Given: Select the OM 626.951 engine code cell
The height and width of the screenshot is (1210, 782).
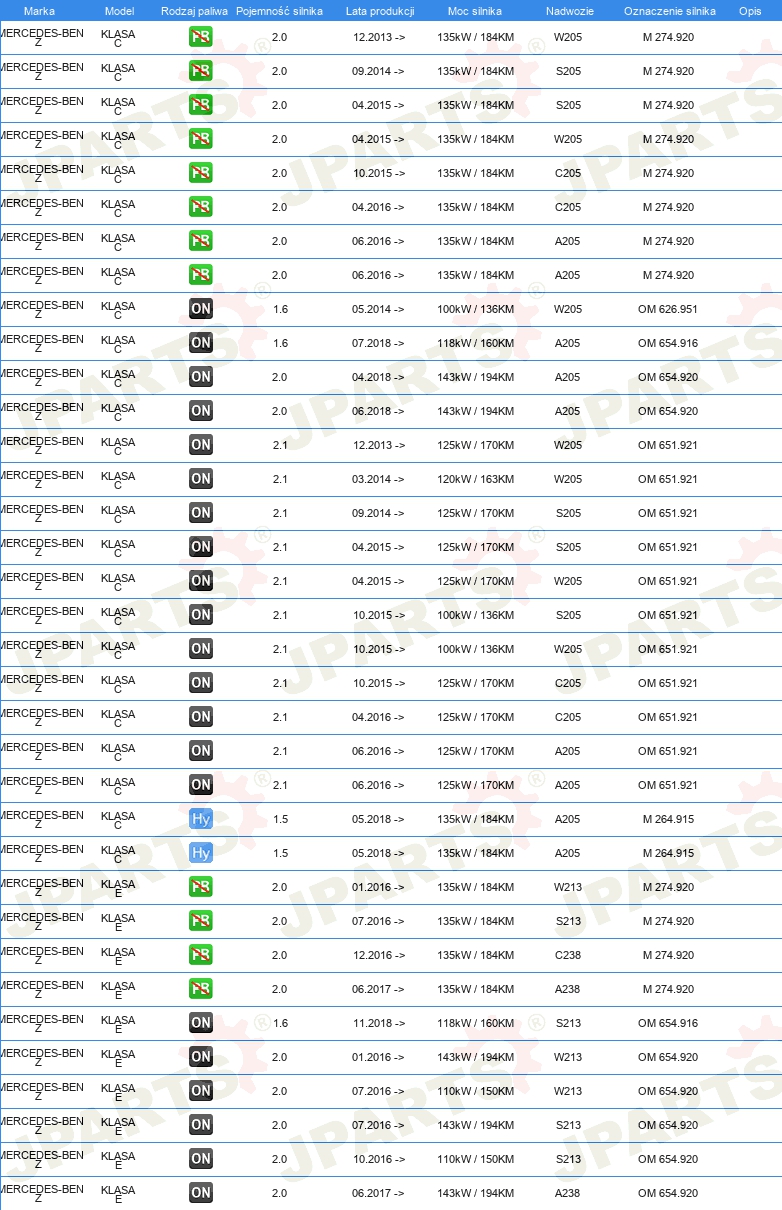Looking at the screenshot, I should pyautogui.click(x=668, y=310).
